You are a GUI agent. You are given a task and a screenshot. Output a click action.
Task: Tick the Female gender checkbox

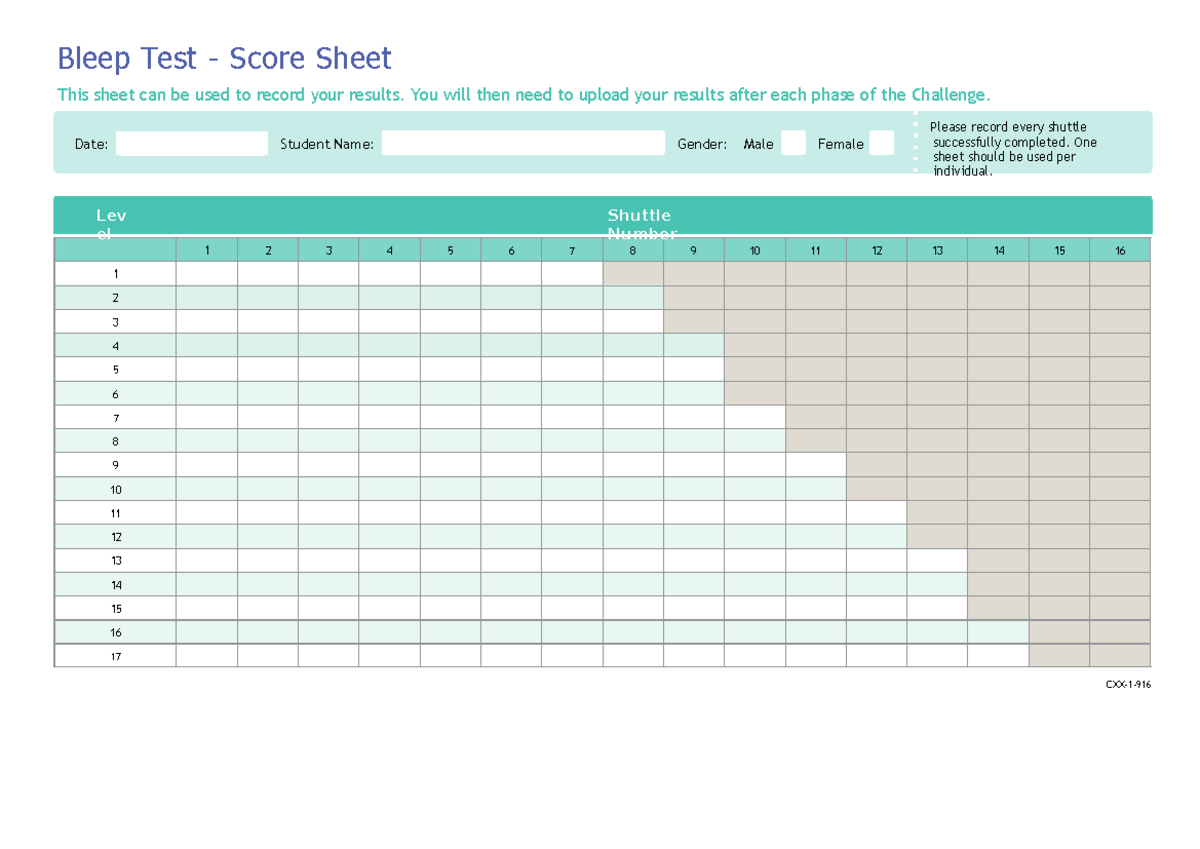click(881, 144)
